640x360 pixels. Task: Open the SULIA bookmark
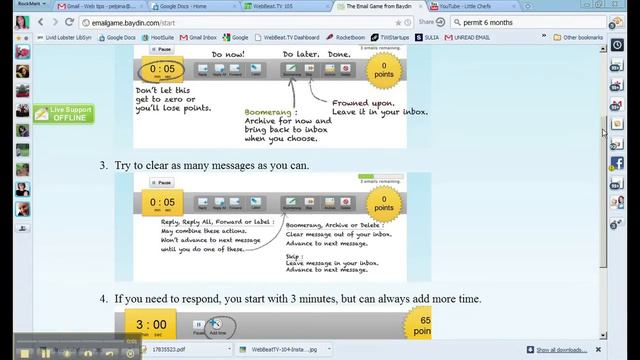(427, 38)
